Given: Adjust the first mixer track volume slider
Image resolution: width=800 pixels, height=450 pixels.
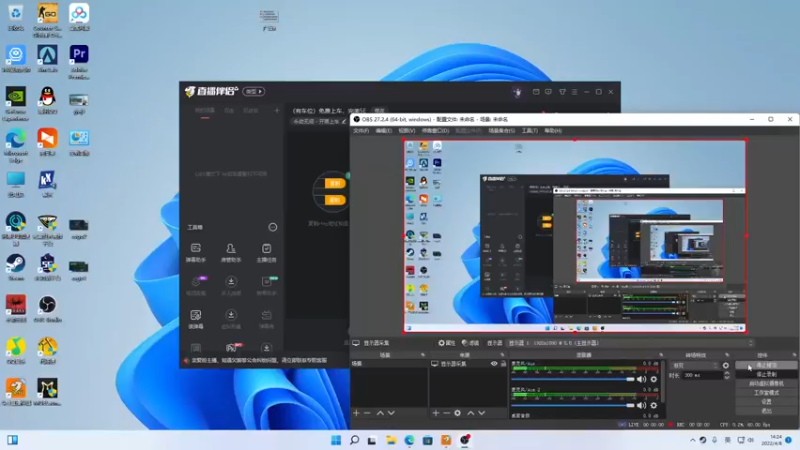Looking at the screenshot, I should [x=572, y=379].
